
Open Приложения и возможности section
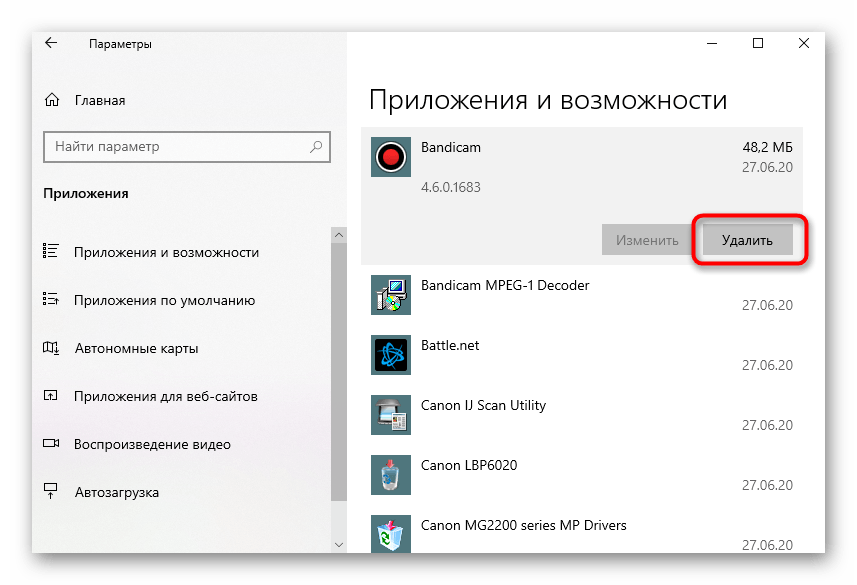[167, 253]
